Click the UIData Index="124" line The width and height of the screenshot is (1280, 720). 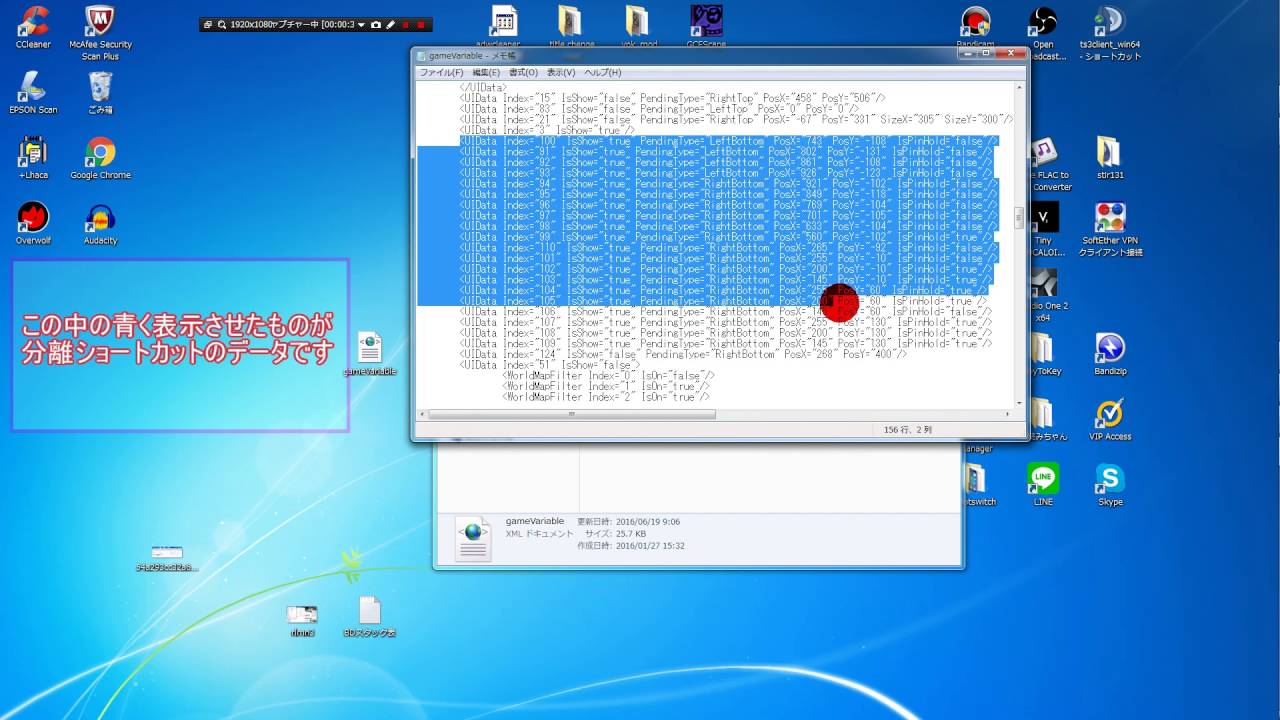coord(683,354)
